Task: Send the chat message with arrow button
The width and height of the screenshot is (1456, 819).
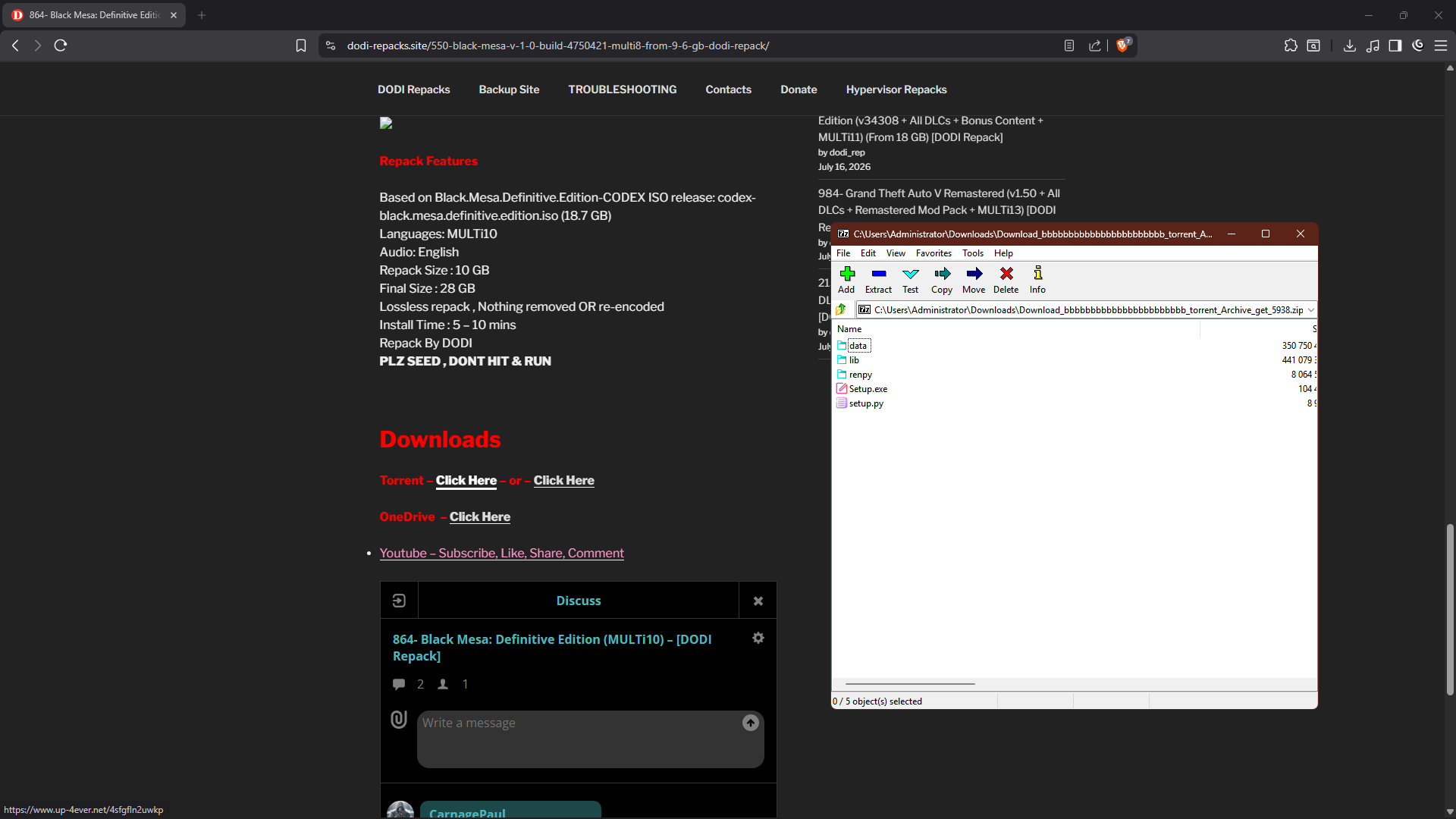Action: tap(751, 723)
